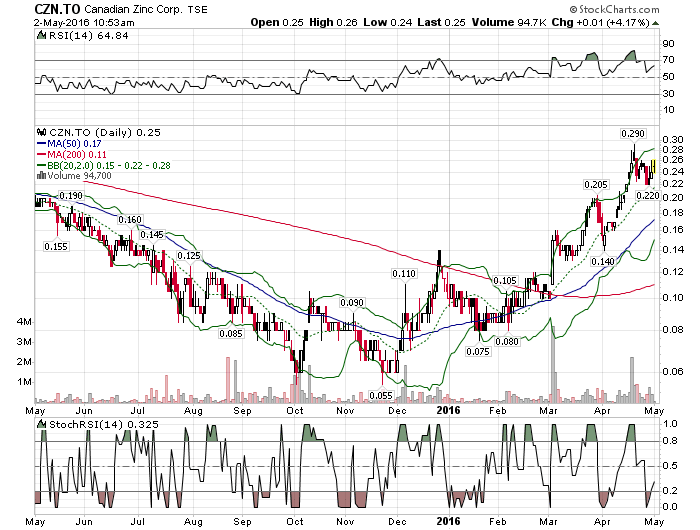Click the 2-May-2016 10:53am timestamp

(84, 22)
